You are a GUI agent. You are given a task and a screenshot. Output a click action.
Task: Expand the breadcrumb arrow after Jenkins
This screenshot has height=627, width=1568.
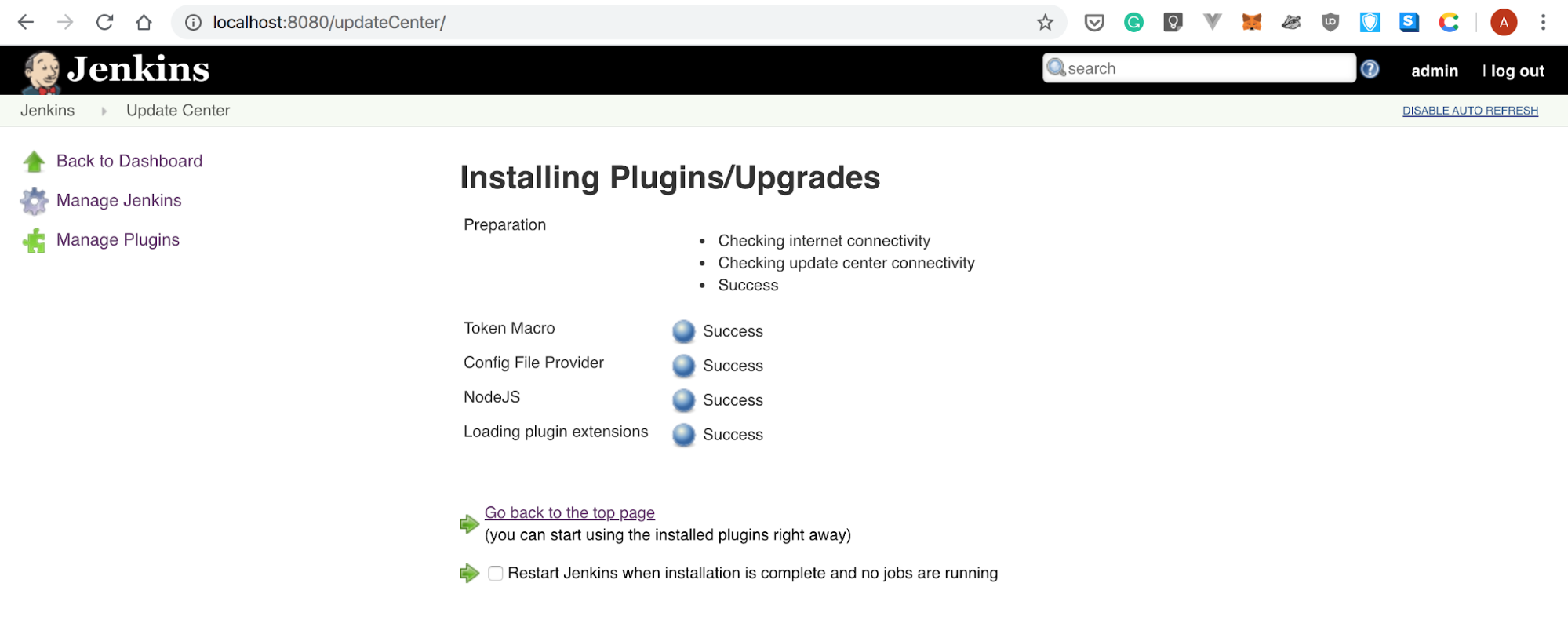(104, 111)
